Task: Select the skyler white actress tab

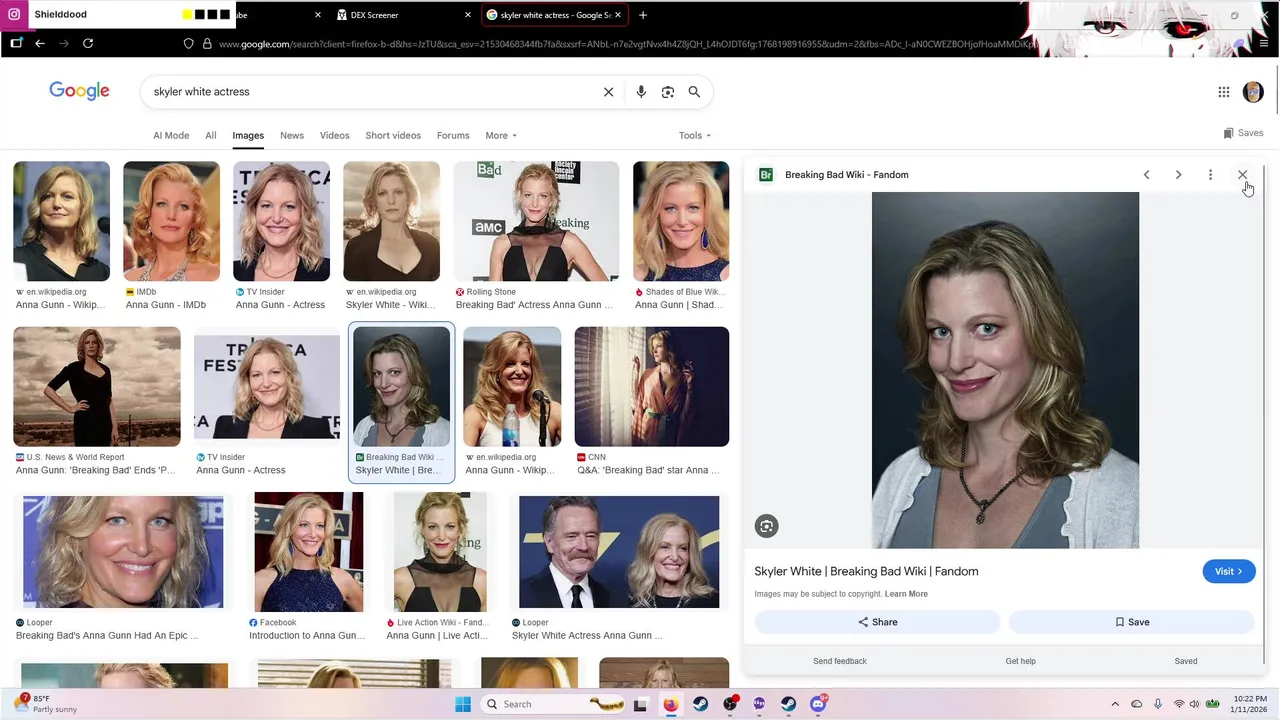Action: (555, 15)
